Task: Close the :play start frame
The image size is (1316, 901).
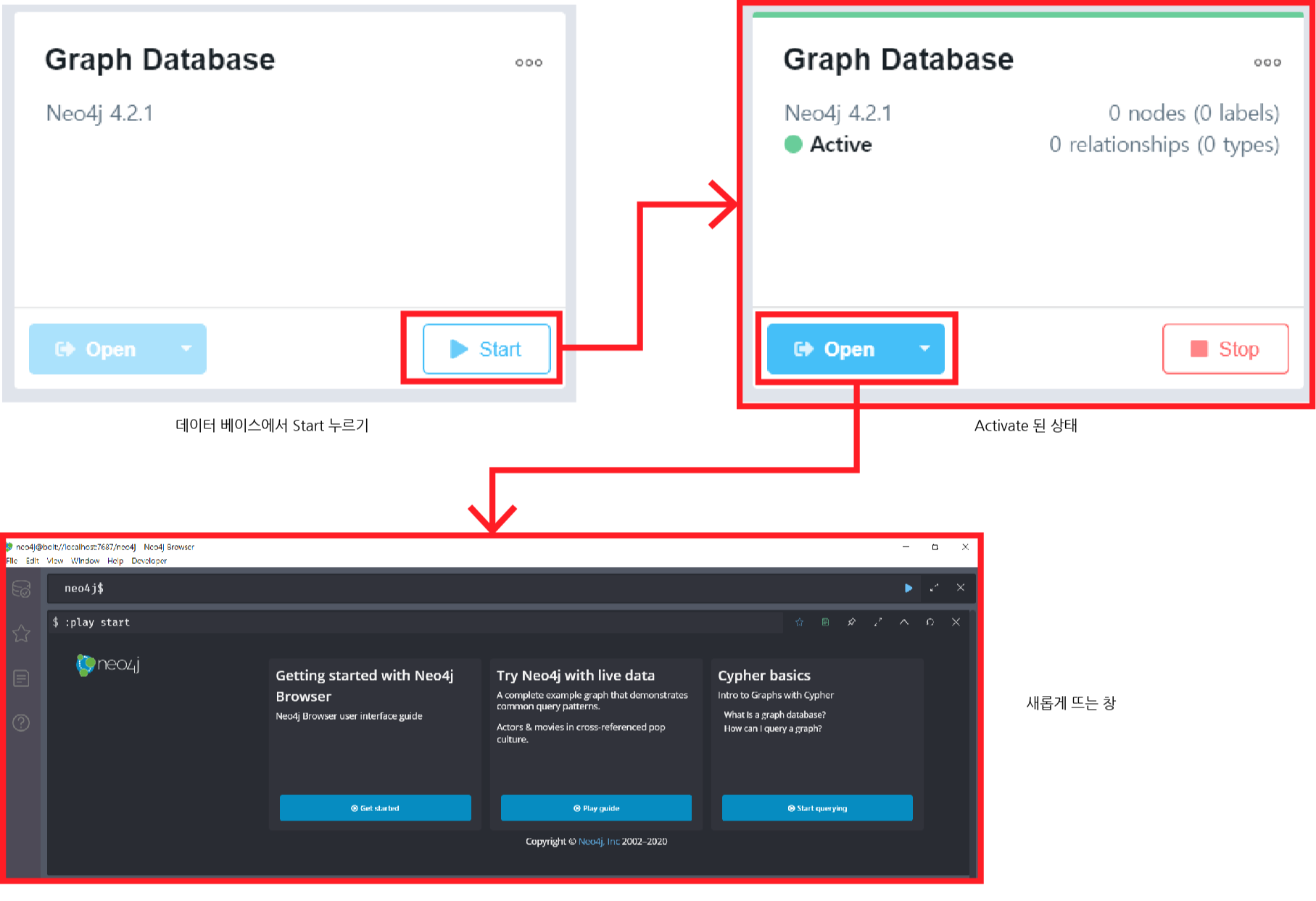Action: 956,622
